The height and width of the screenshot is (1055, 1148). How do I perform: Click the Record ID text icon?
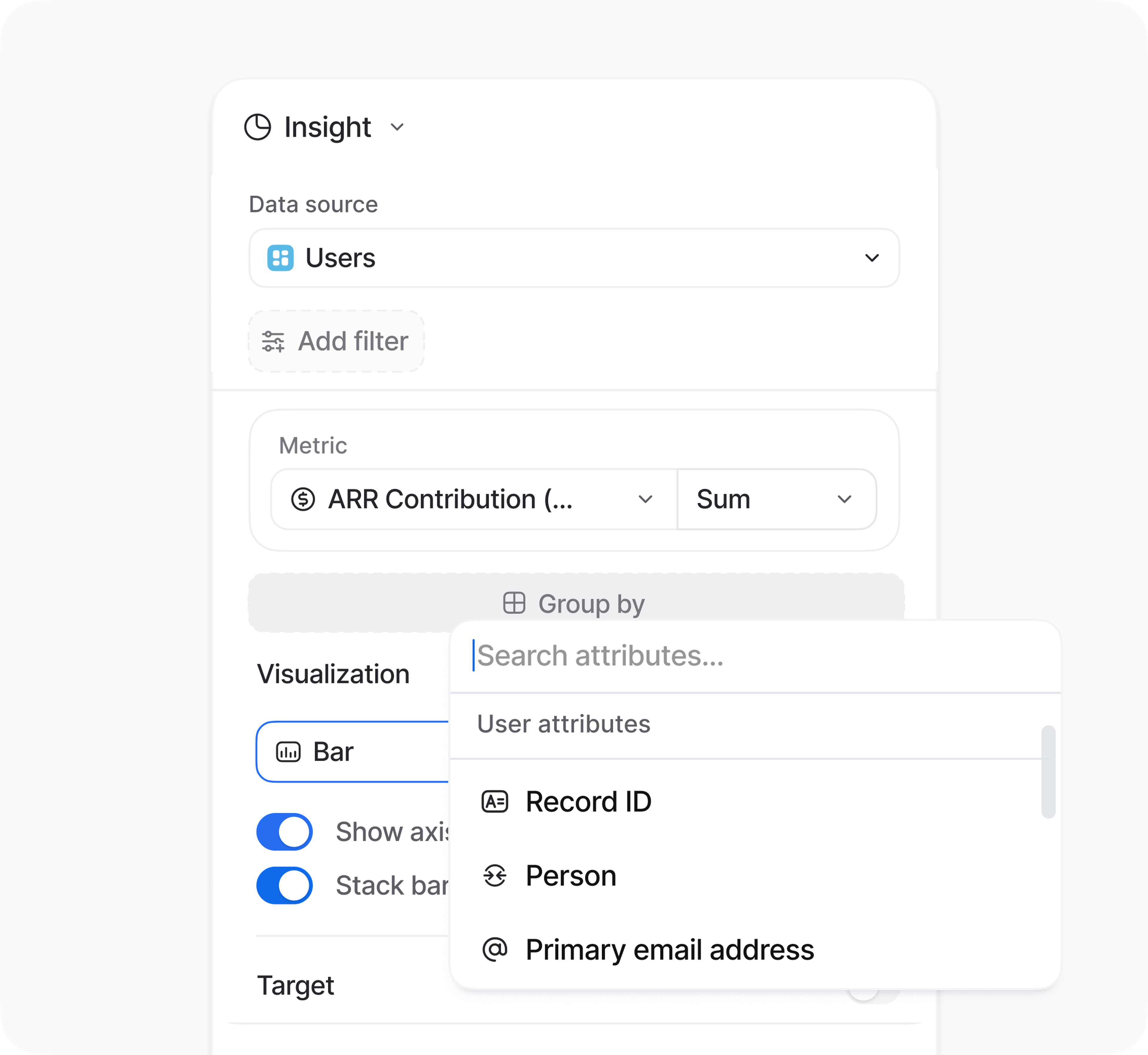494,801
